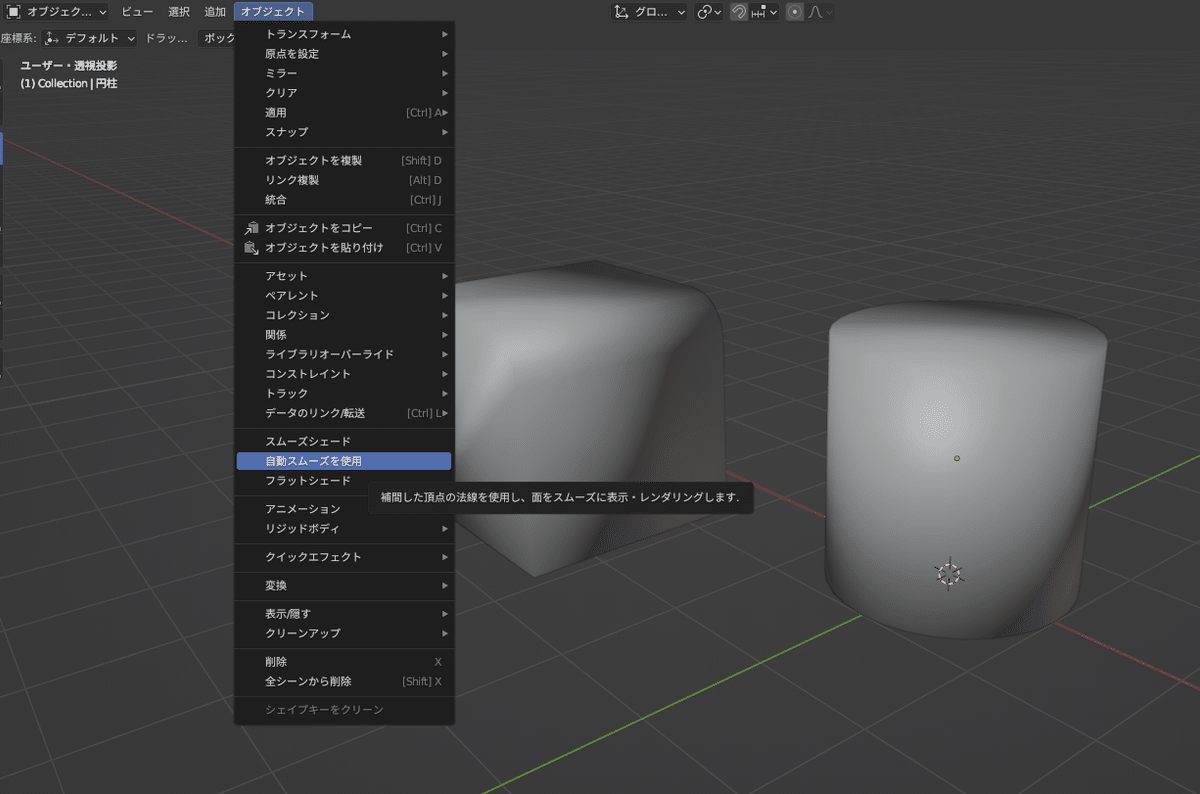Open the 選択 menu

(179, 12)
